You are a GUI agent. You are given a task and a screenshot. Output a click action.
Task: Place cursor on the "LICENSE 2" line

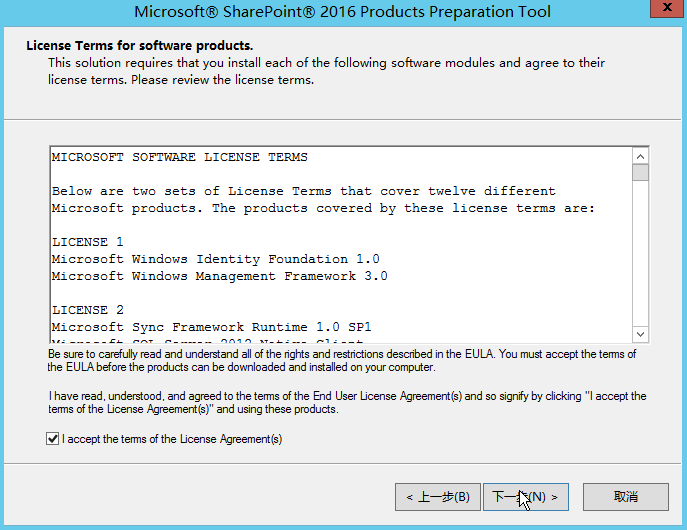click(88, 310)
